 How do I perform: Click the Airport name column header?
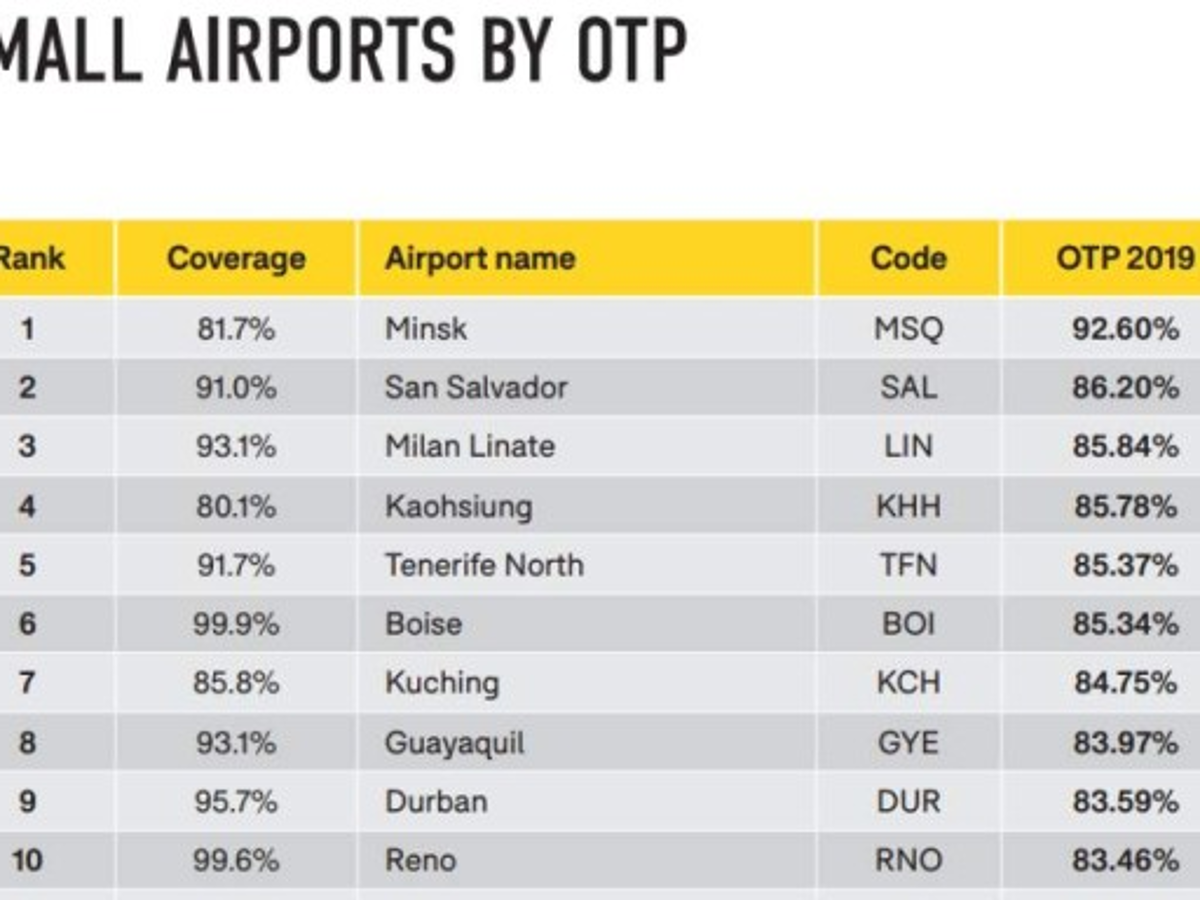(480, 259)
